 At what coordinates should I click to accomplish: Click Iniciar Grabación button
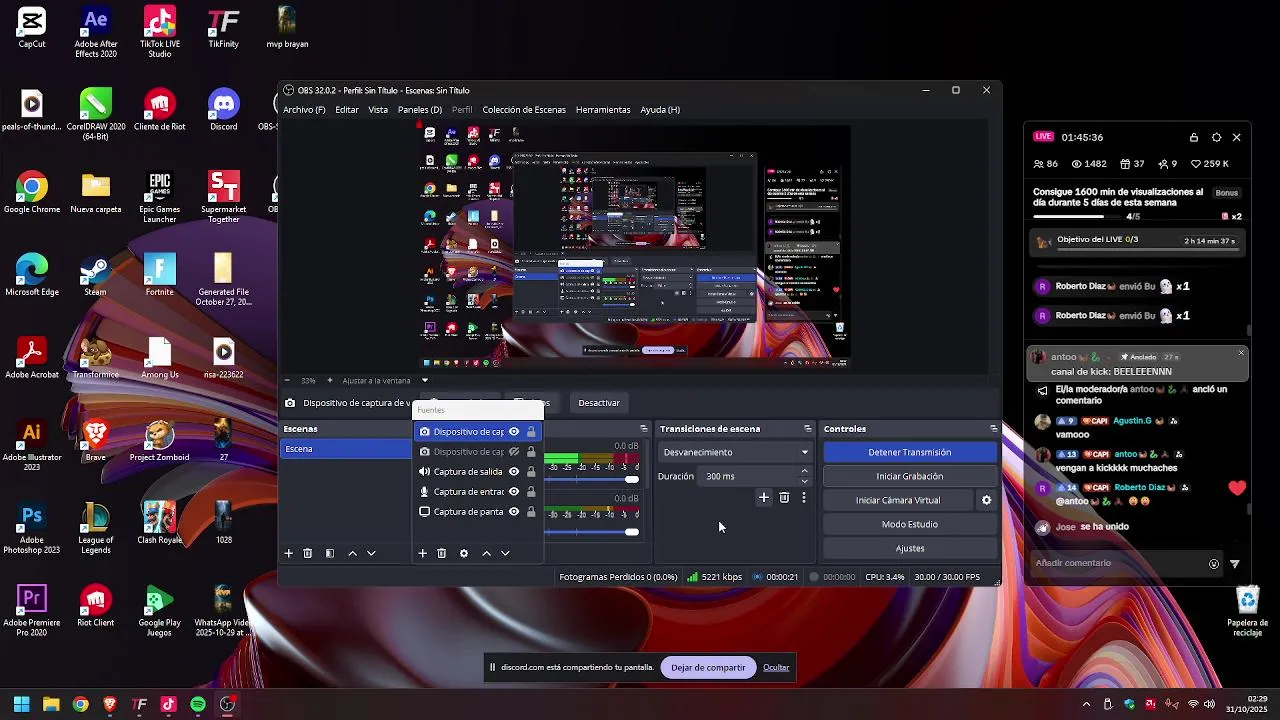coord(910,476)
